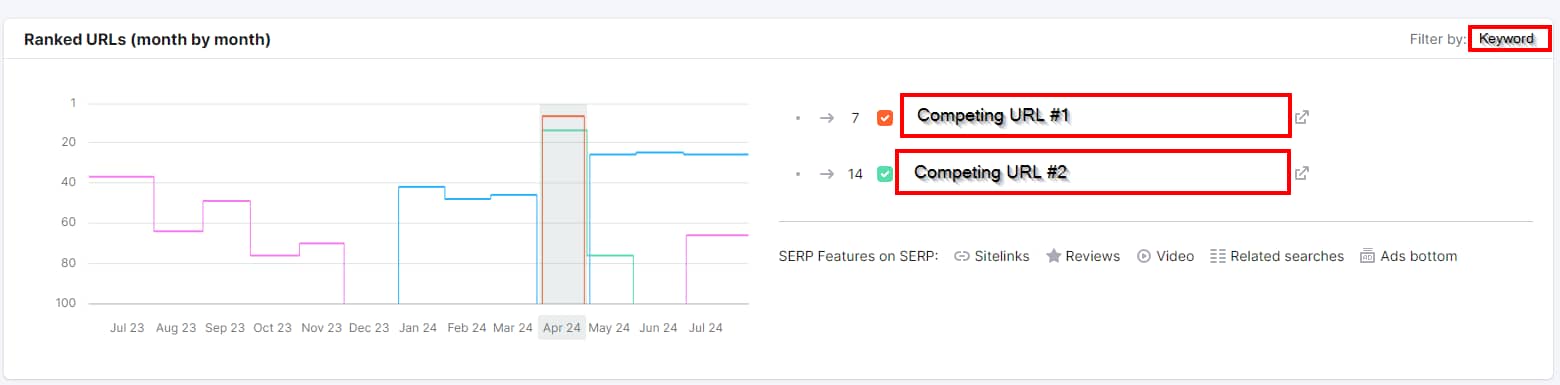This screenshot has width=1560, height=385.
Task: Click the arrow icon beside rank 14
Action: (x=826, y=174)
